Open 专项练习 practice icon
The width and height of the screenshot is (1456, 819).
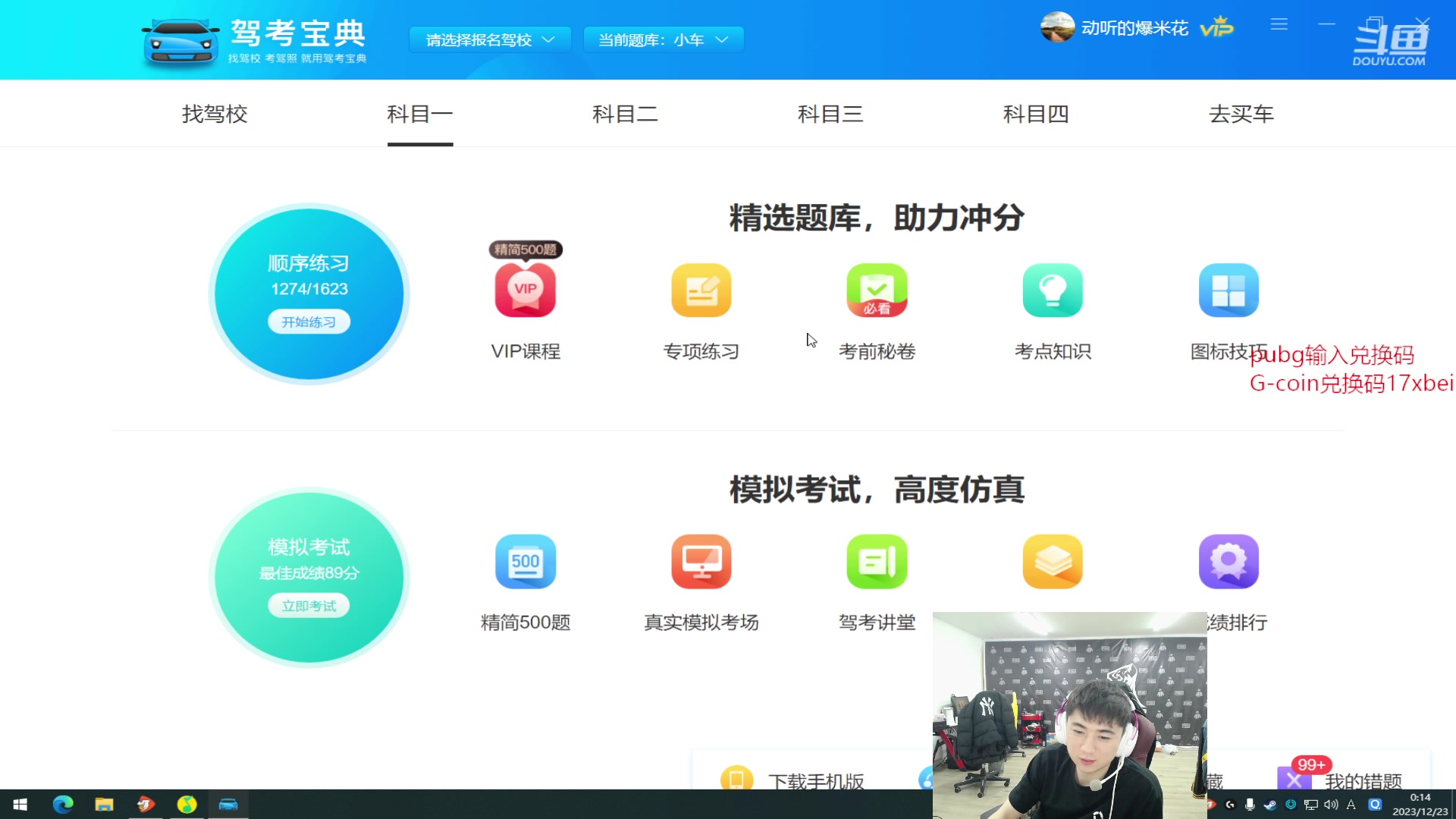(701, 290)
